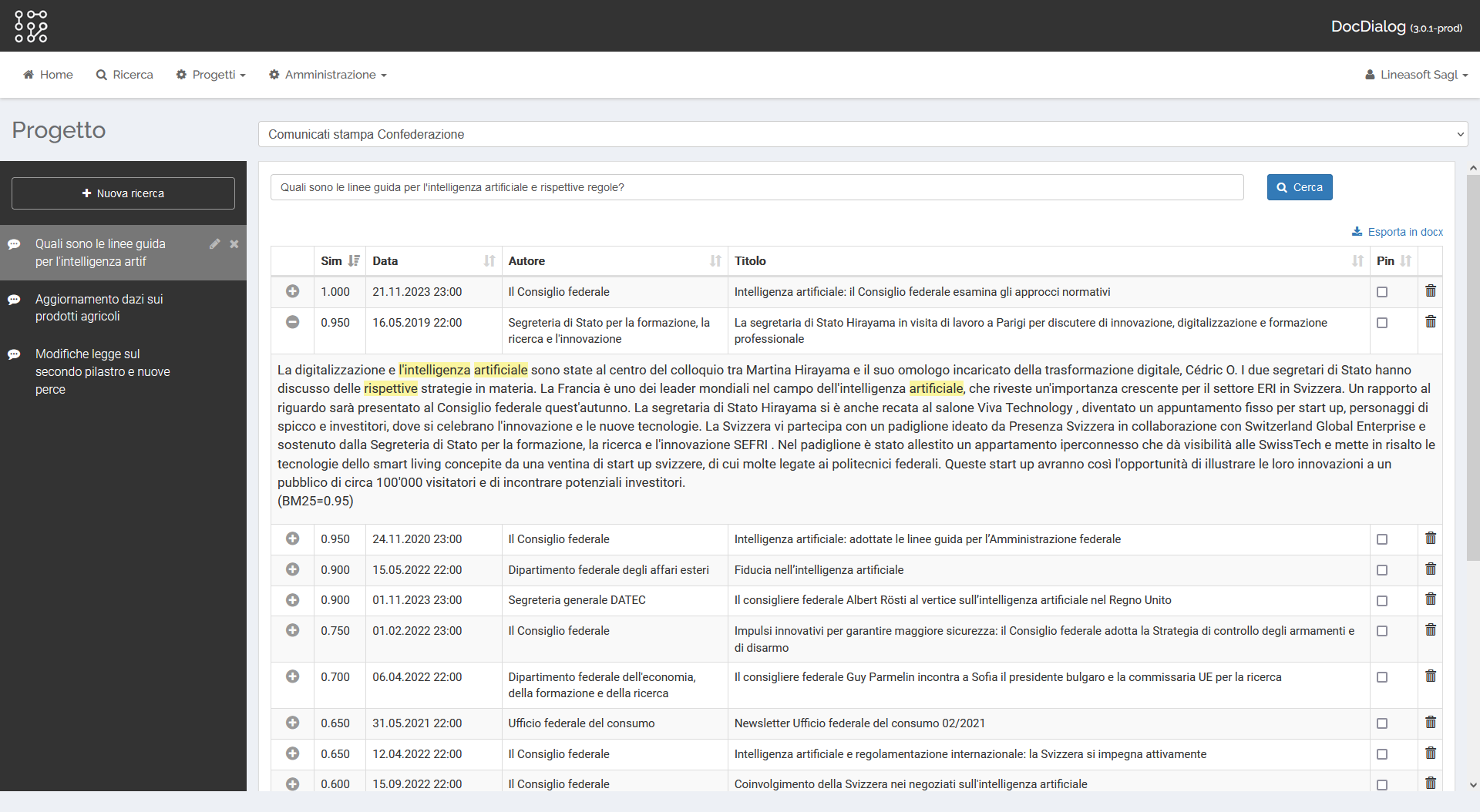1480x812 pixels.
Task: Expand the 21.11.2023 approcci normativi row
Action: click(x=293, y=291)
